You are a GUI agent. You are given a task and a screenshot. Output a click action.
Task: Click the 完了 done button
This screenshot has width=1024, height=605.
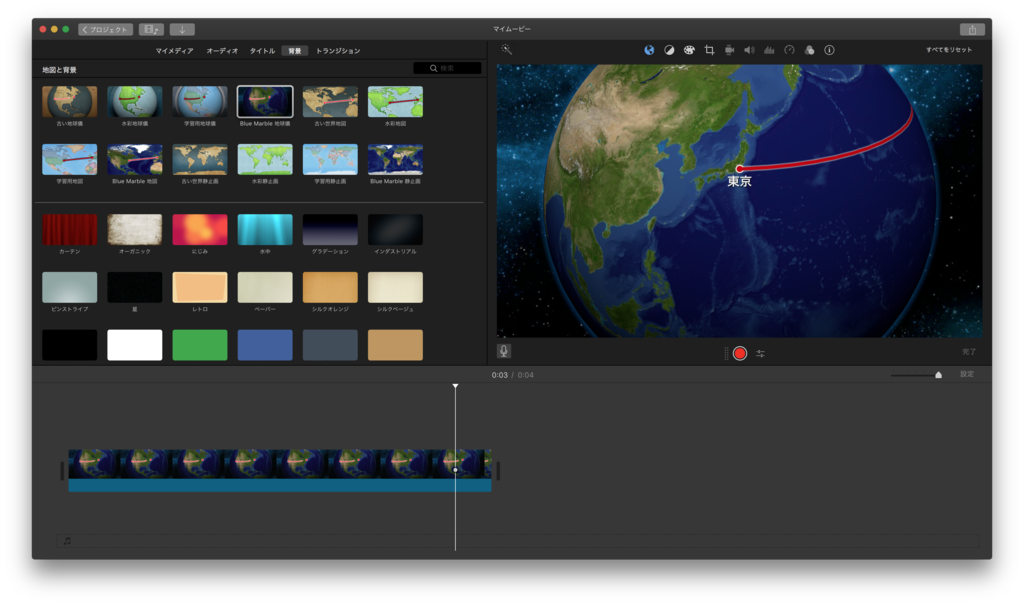(x=968, y=352)
